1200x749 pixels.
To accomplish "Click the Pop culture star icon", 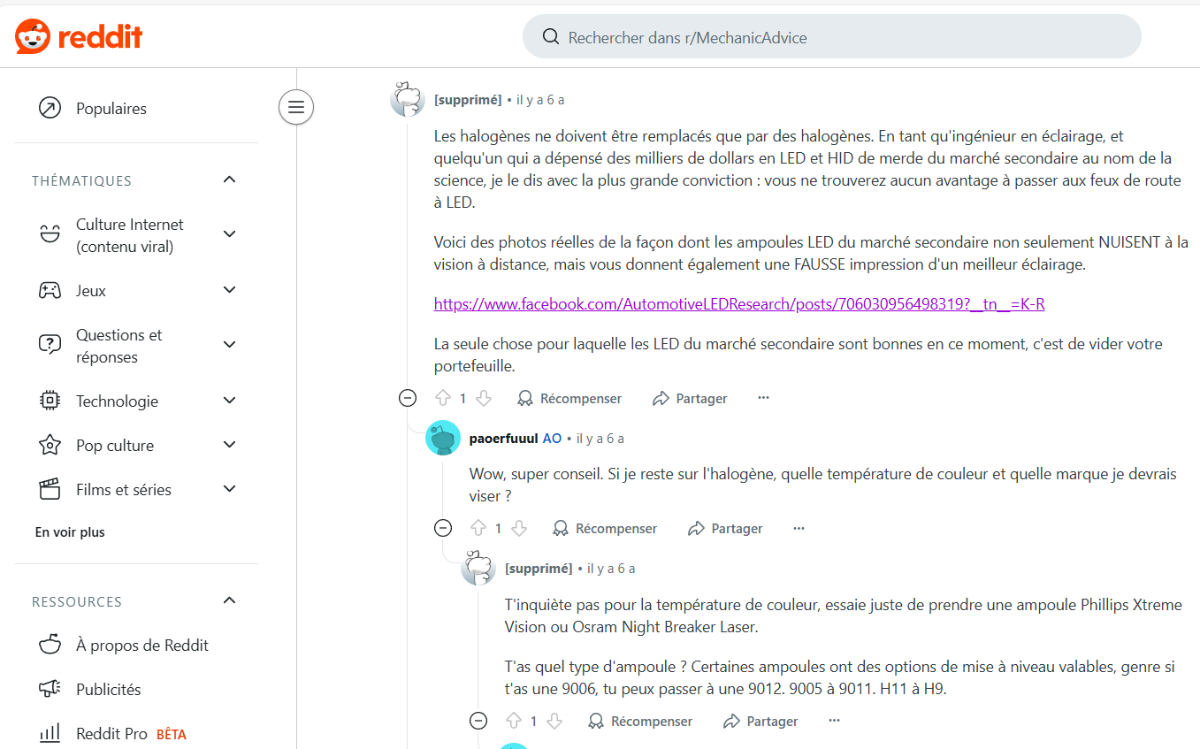I will coord(49,445).
